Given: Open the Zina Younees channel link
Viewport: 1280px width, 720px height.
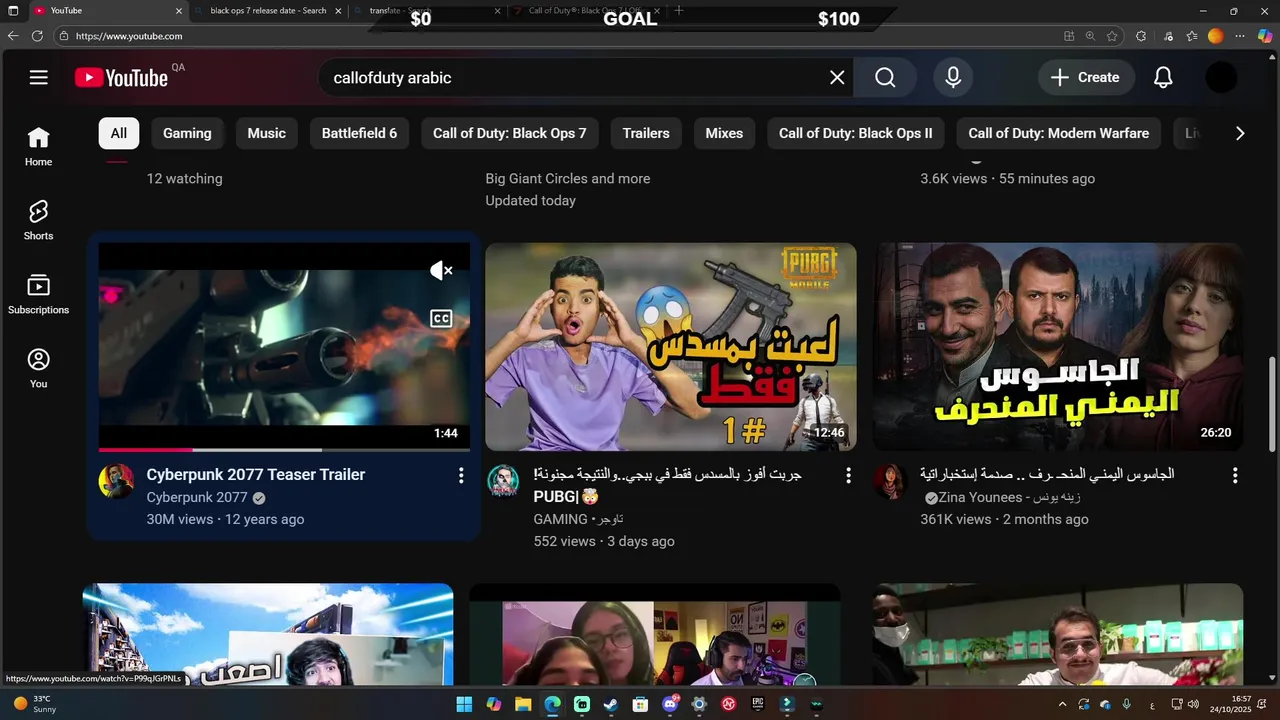Looking at the screenshot, I should click(1008, 497).
